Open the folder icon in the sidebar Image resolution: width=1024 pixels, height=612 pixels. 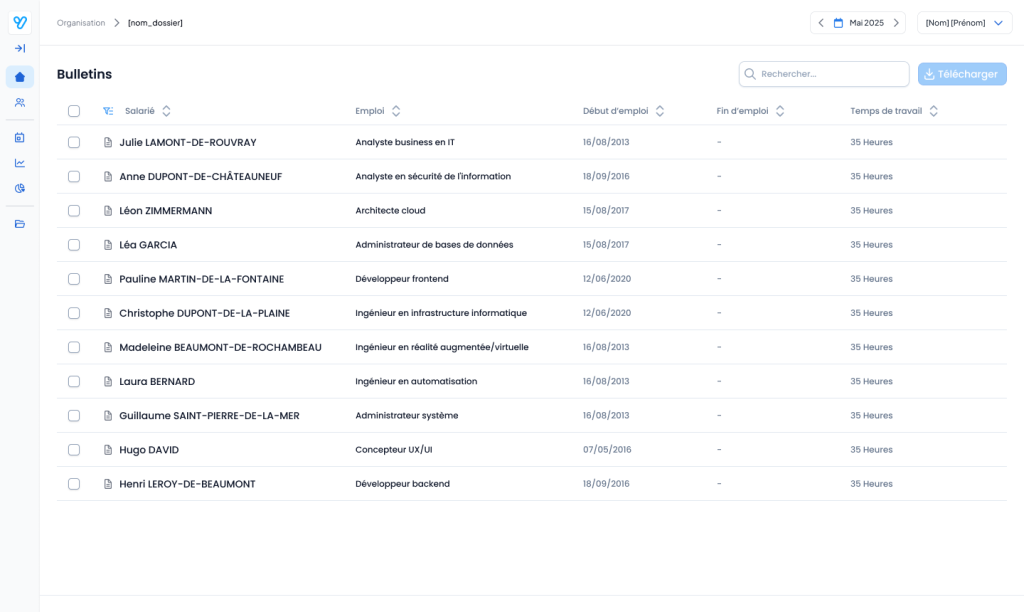[19, 224]
